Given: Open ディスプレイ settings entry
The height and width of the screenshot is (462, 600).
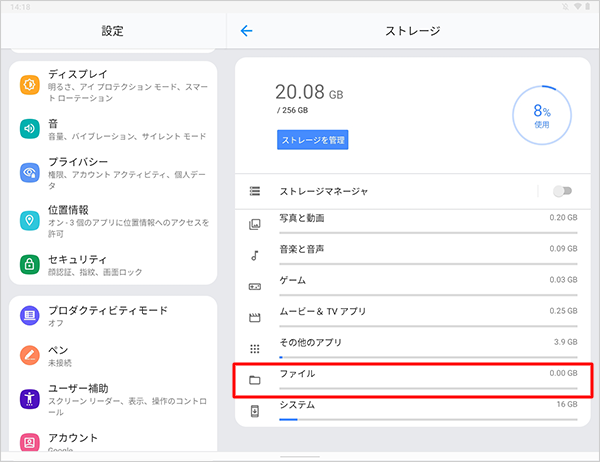Looking at the screenshot, I should pos(113,85).
